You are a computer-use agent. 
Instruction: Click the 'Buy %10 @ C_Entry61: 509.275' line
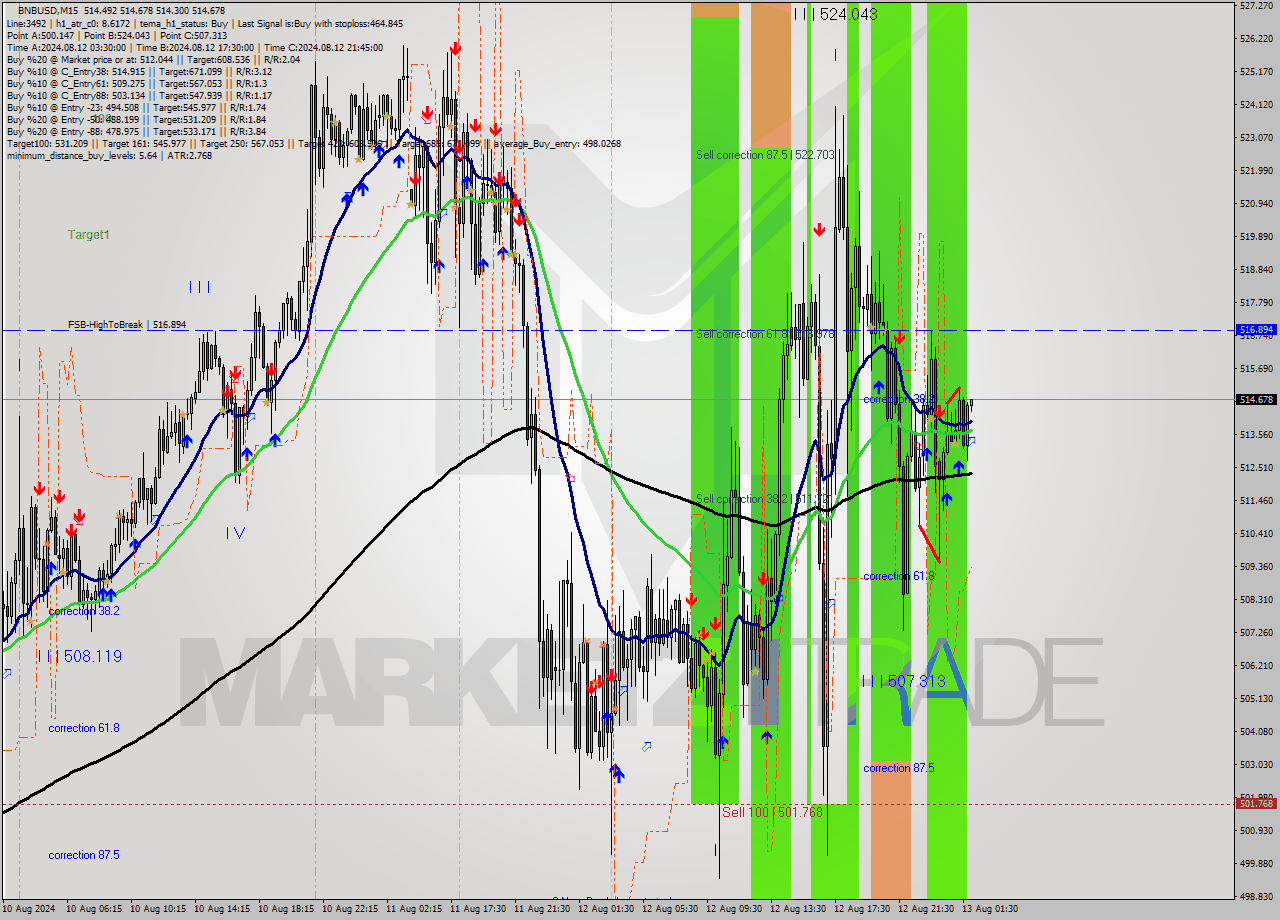[136, 83]
